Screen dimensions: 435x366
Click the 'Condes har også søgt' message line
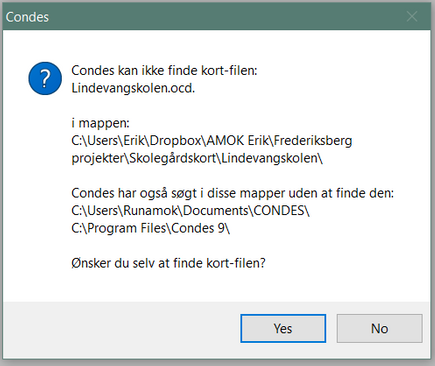click(233, 193)
